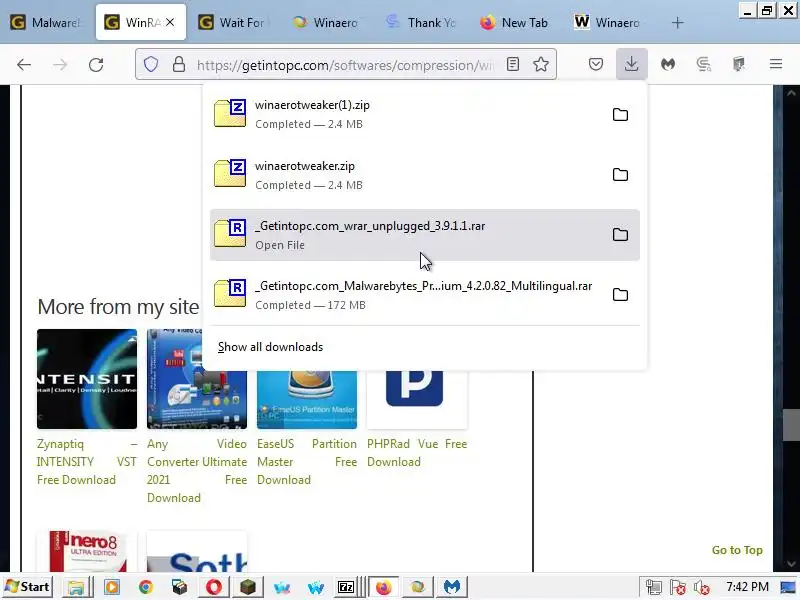Click the search extension icon in toolbar

click(x=704, y=64)
